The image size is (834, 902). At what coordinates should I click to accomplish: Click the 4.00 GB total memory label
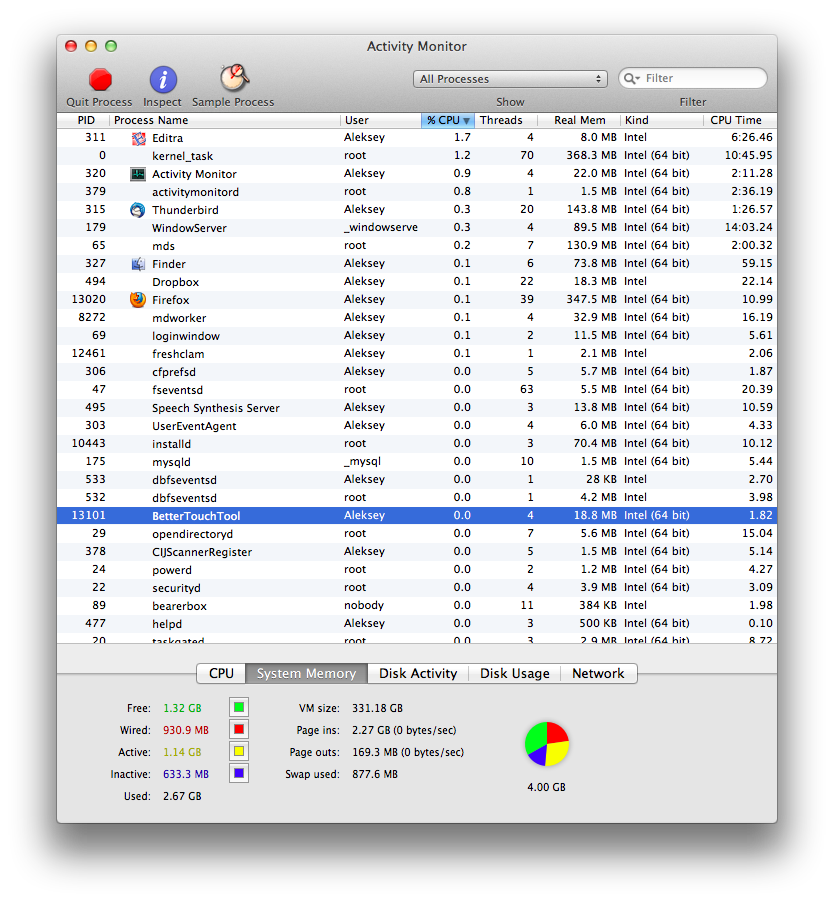click(546, 787)
